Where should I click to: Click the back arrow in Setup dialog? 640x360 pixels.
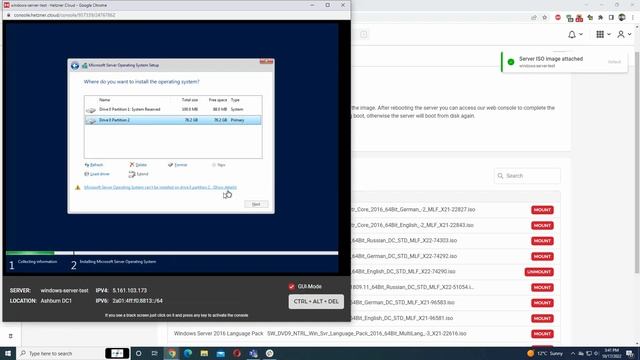(x=75, y=65)
